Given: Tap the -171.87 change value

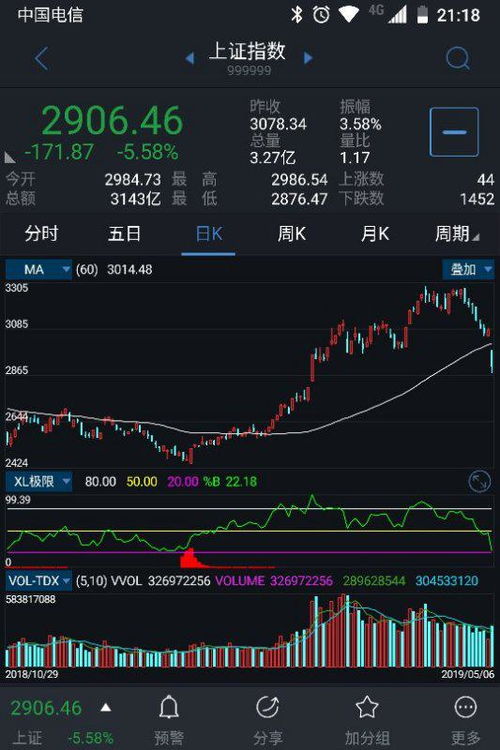Looking at the screenshot, I should (59, 152).
